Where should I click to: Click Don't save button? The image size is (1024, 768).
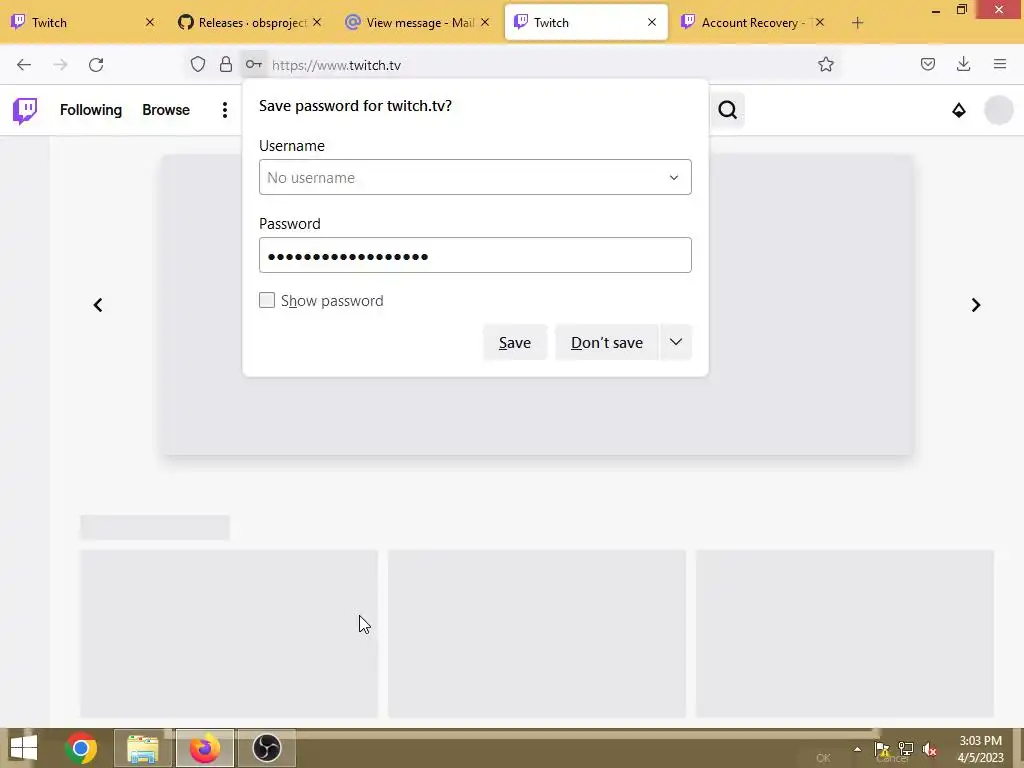(x=607, y=342)
